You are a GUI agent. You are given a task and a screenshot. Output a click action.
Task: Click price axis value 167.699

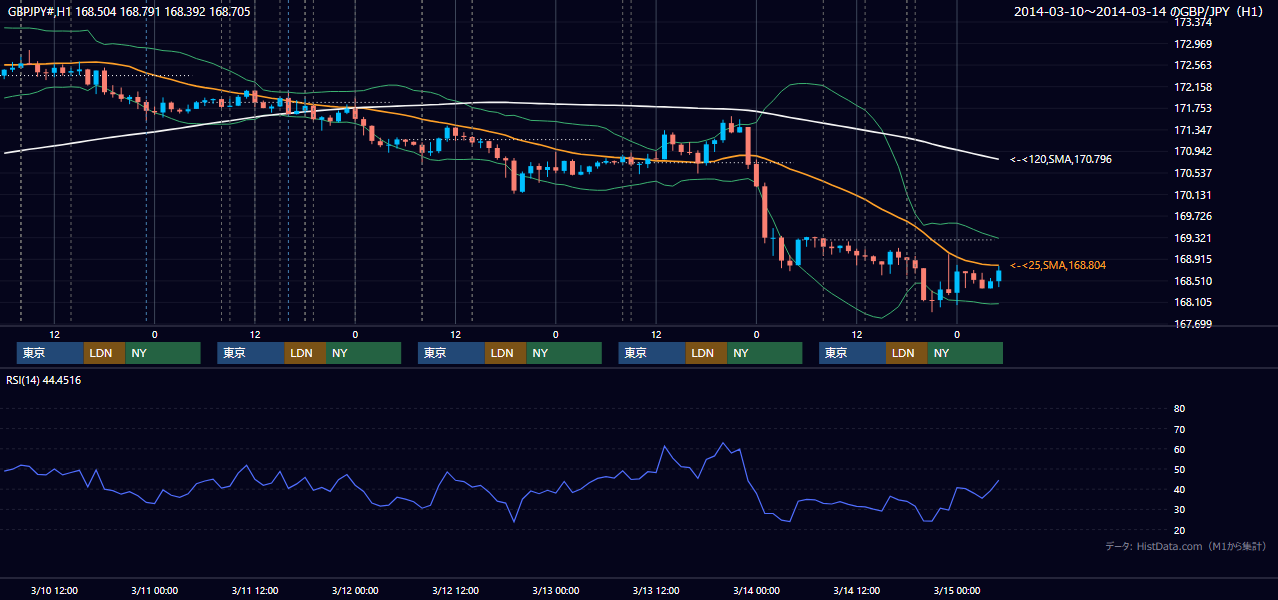pos(1192,324)
